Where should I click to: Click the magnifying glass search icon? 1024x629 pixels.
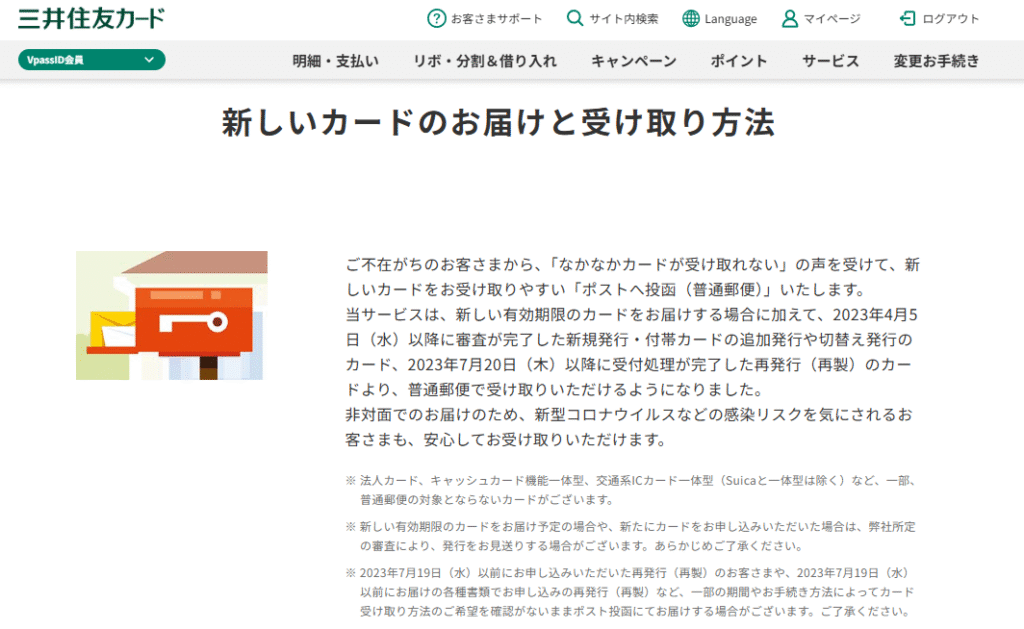point(575,18)
